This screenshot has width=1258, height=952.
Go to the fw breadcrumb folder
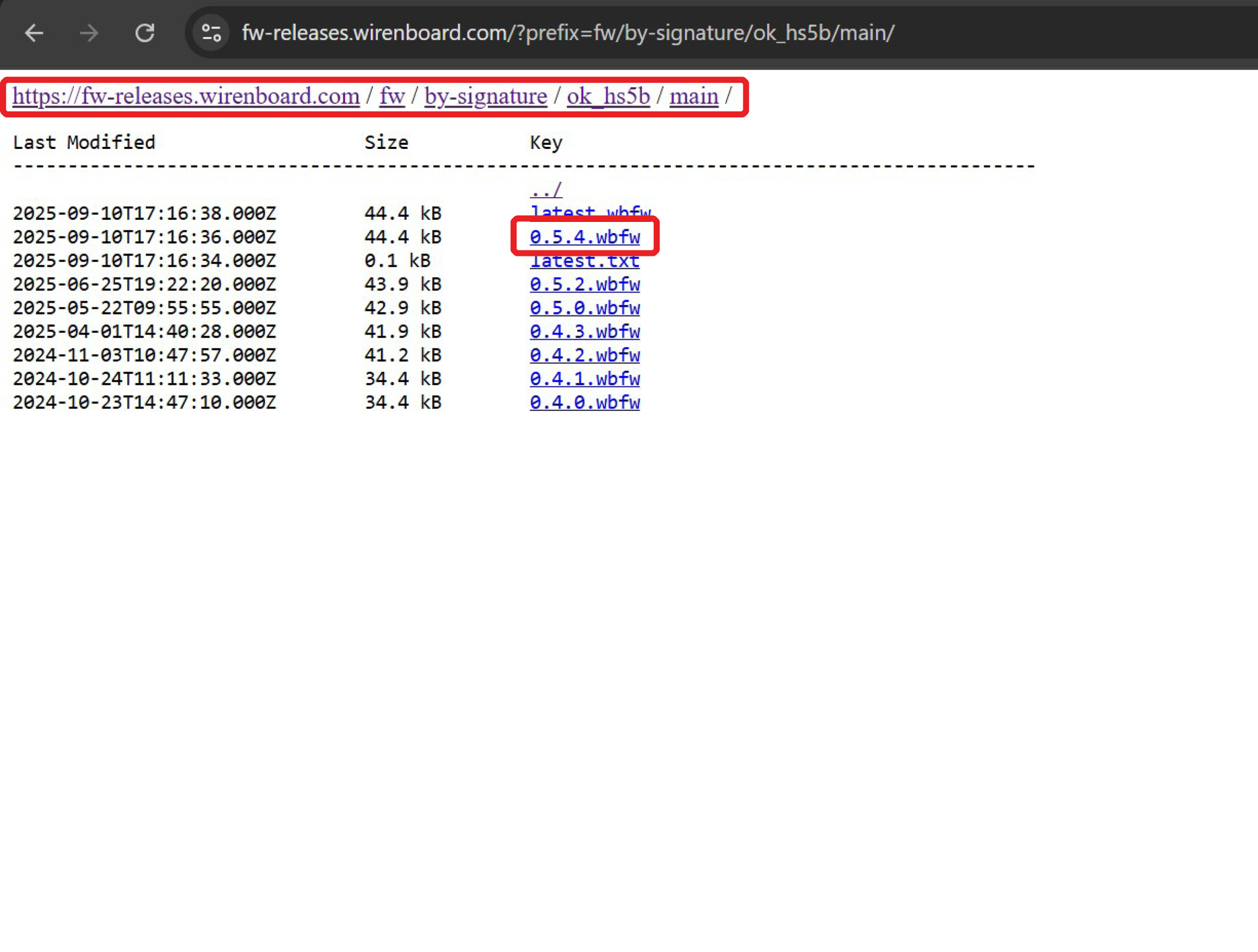(392, 96)
